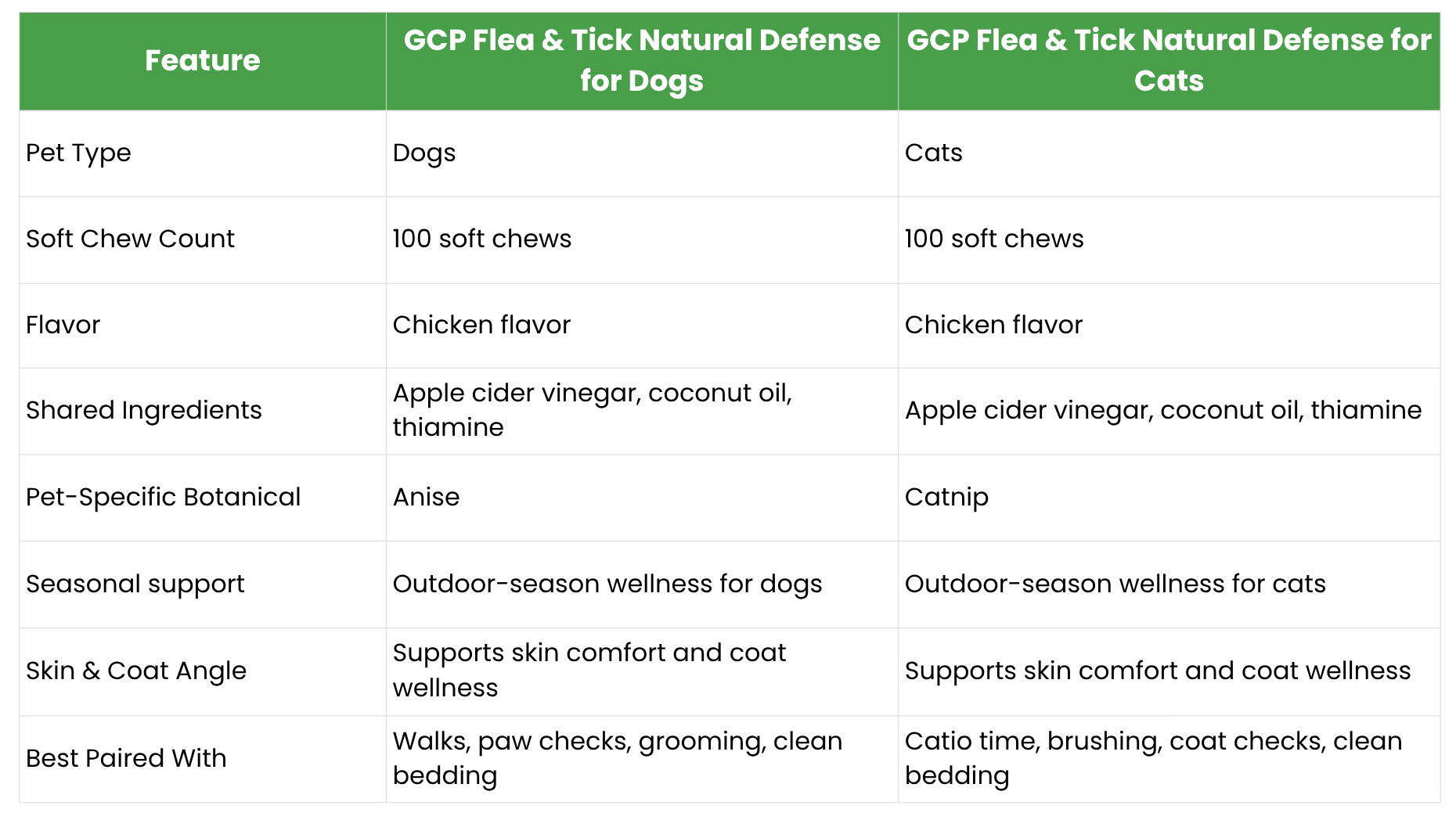Select Chicken flavor in Cats column
Image resolution: width=1456 pixels, height=820 pixels.
coord(1169,325)
